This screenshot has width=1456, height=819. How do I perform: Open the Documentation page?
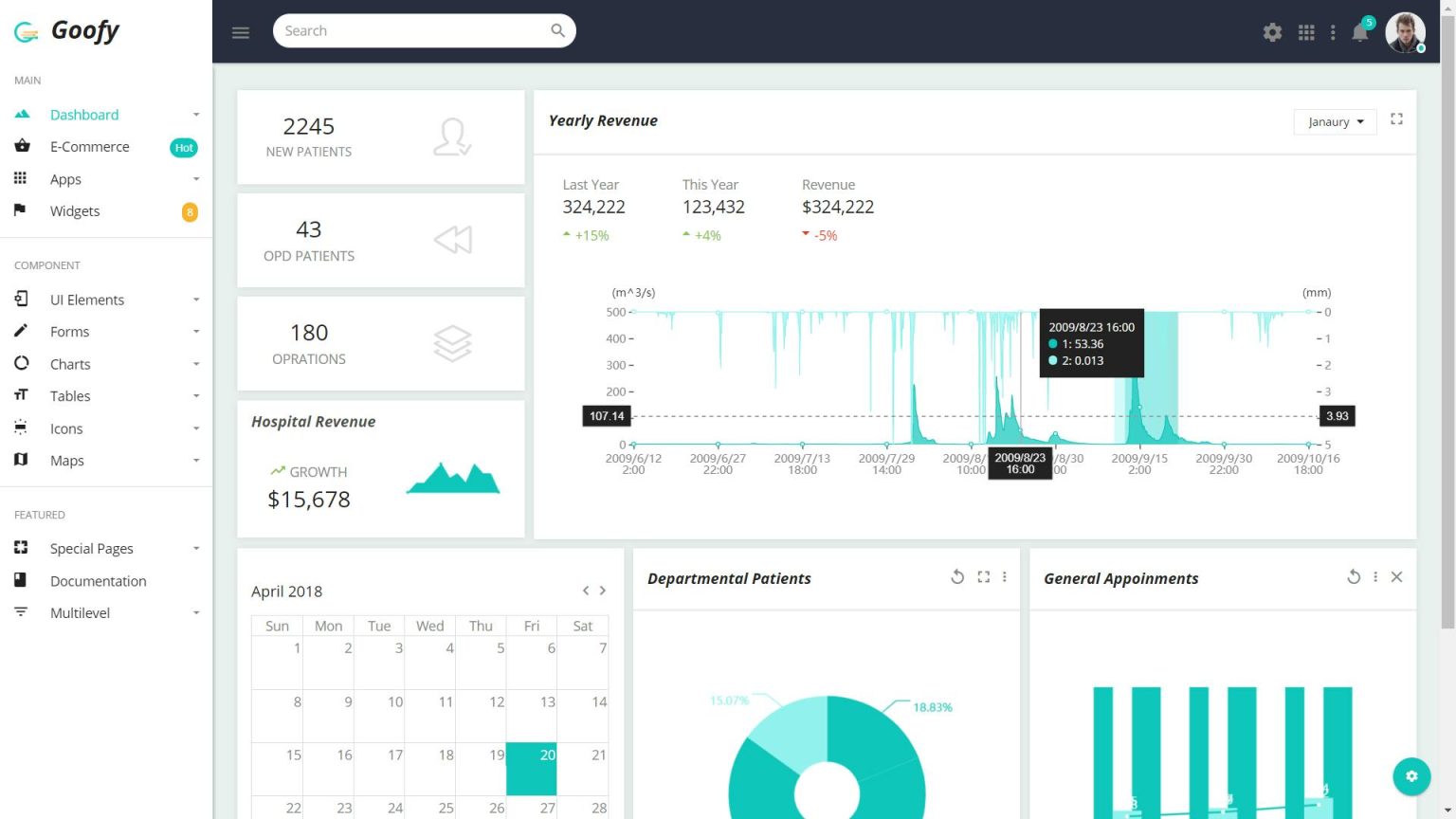pyautogui.click(x=98, y=580)
